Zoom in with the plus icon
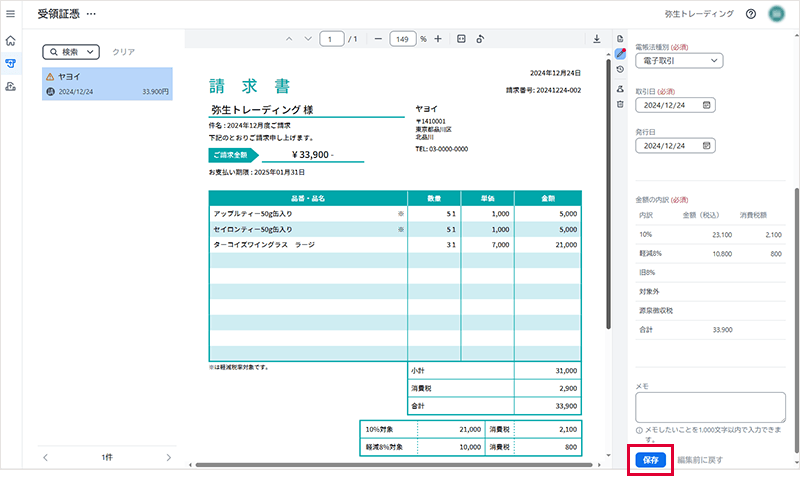This screenshot has height=480, width=800. click(438, 39)
